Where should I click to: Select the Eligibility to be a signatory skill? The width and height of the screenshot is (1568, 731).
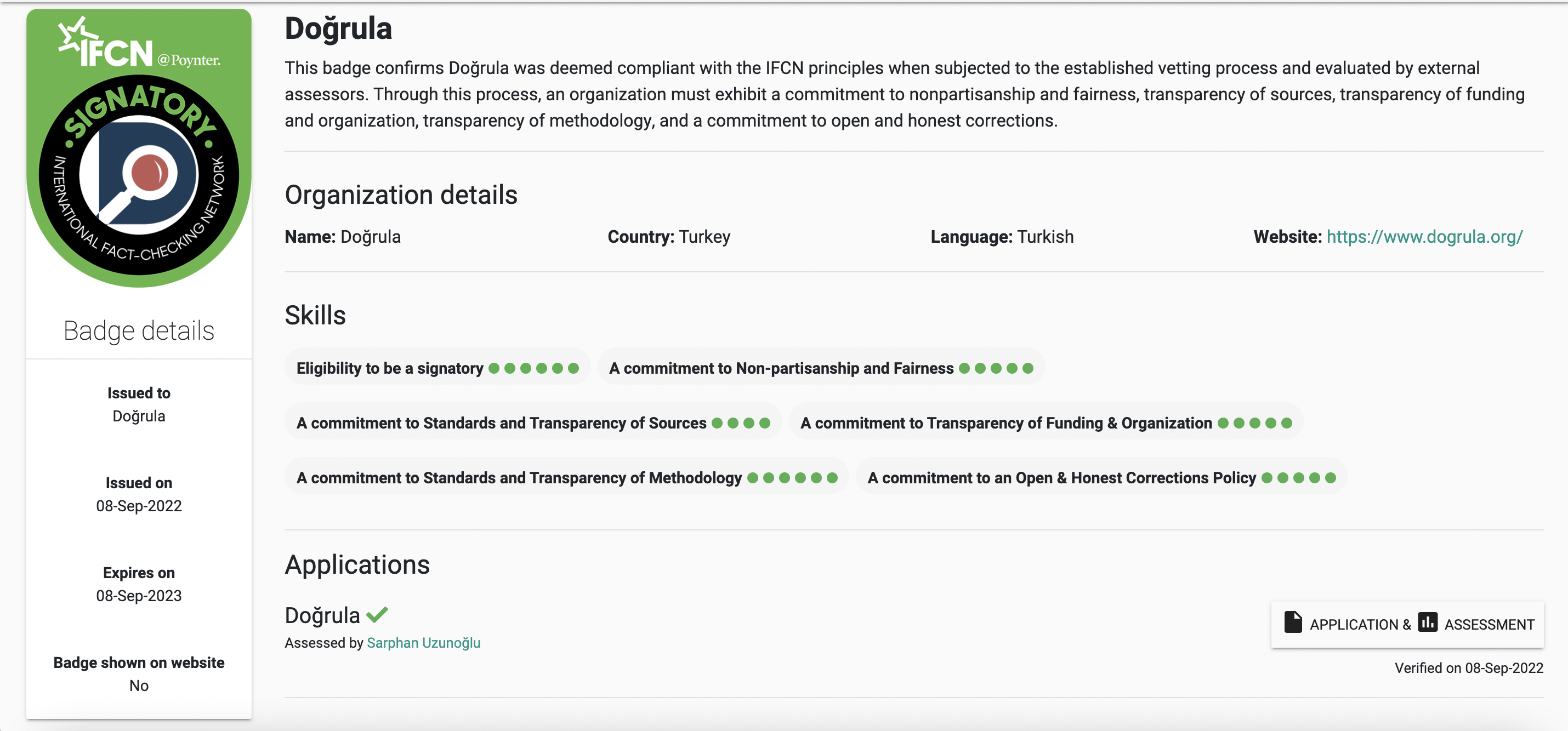click(x=437, y=368)
